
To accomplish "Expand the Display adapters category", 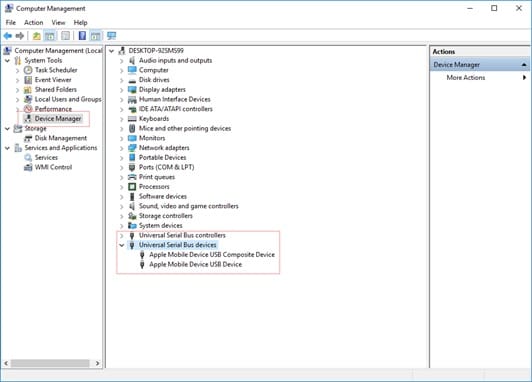I will tap(121, 90).
